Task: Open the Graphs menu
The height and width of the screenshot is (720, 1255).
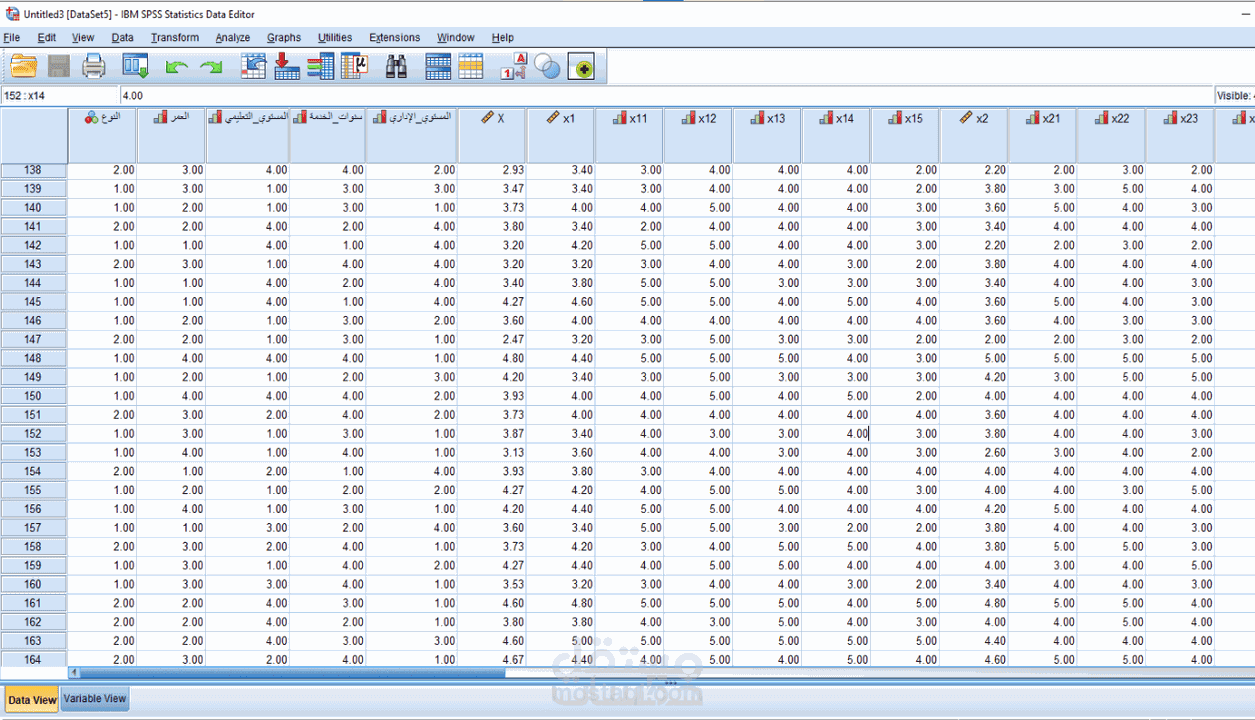Action: [284, 37]
